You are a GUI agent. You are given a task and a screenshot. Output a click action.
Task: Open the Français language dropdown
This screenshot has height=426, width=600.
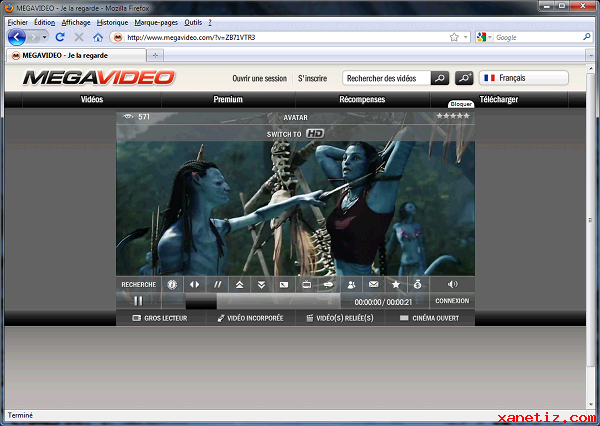pyautogui.click(x=523, y=78)
